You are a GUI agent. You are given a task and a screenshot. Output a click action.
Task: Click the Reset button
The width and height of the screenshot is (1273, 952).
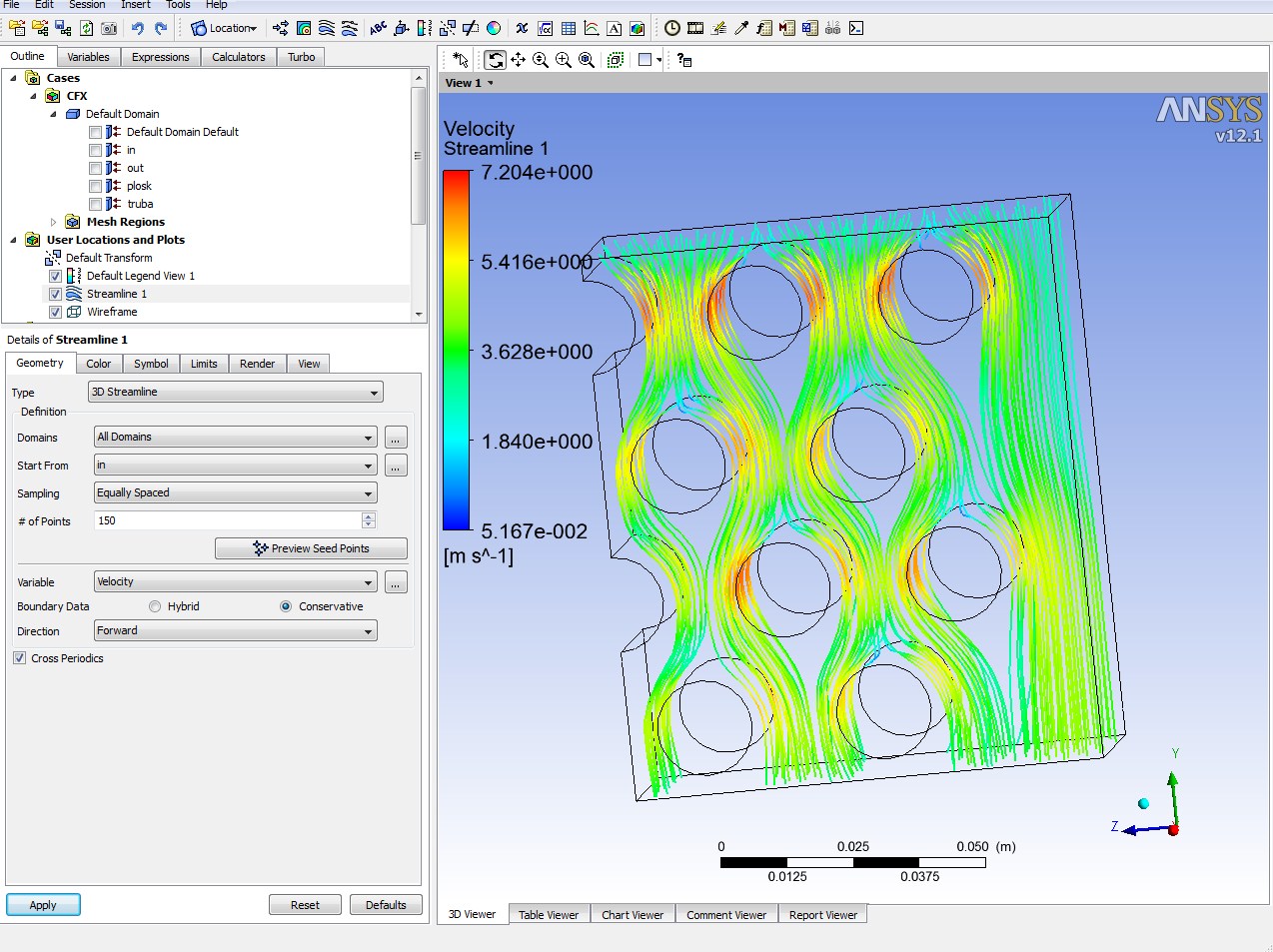pos(305,905)
